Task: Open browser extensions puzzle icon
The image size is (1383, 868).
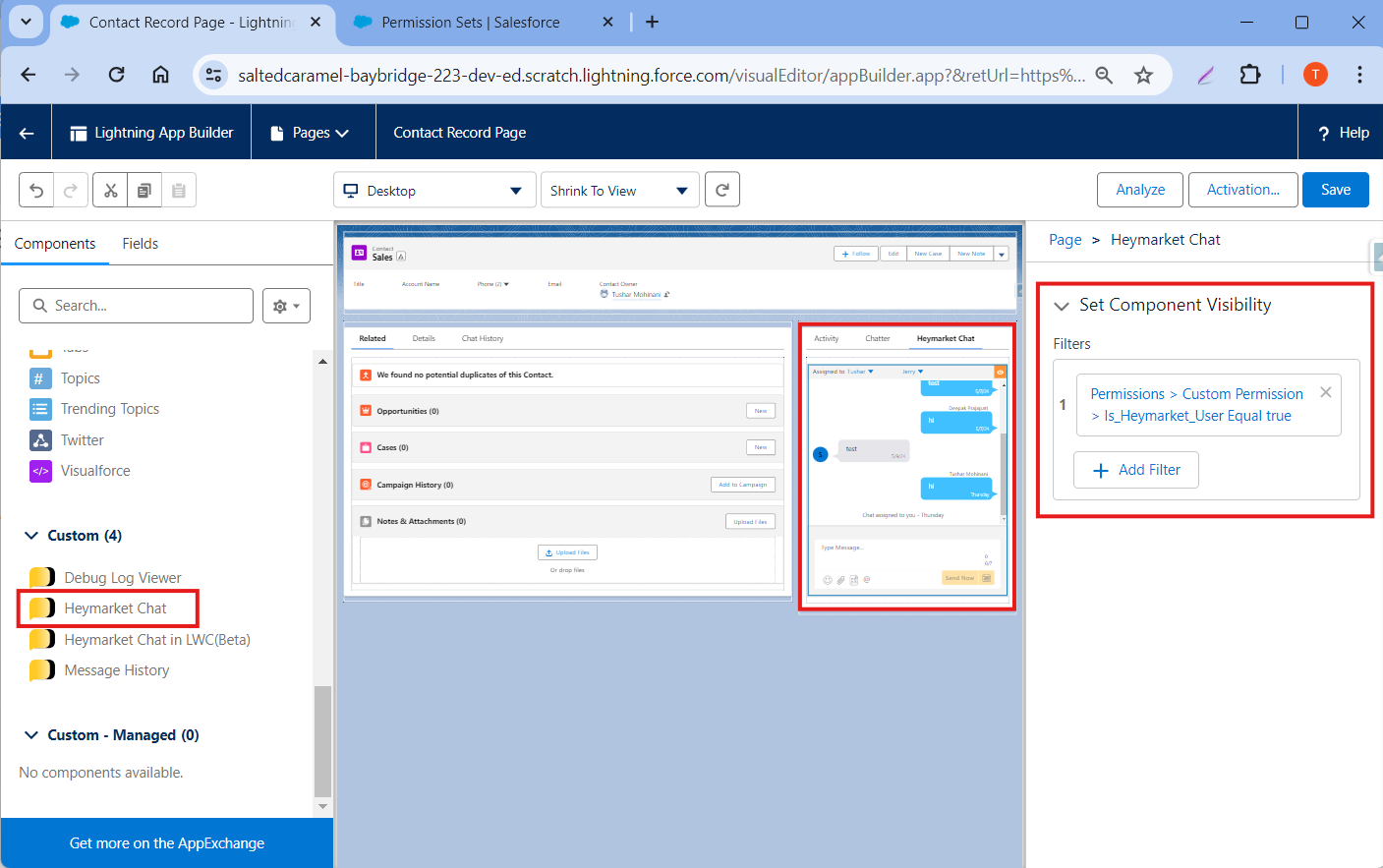Action: pos(1250,75)
